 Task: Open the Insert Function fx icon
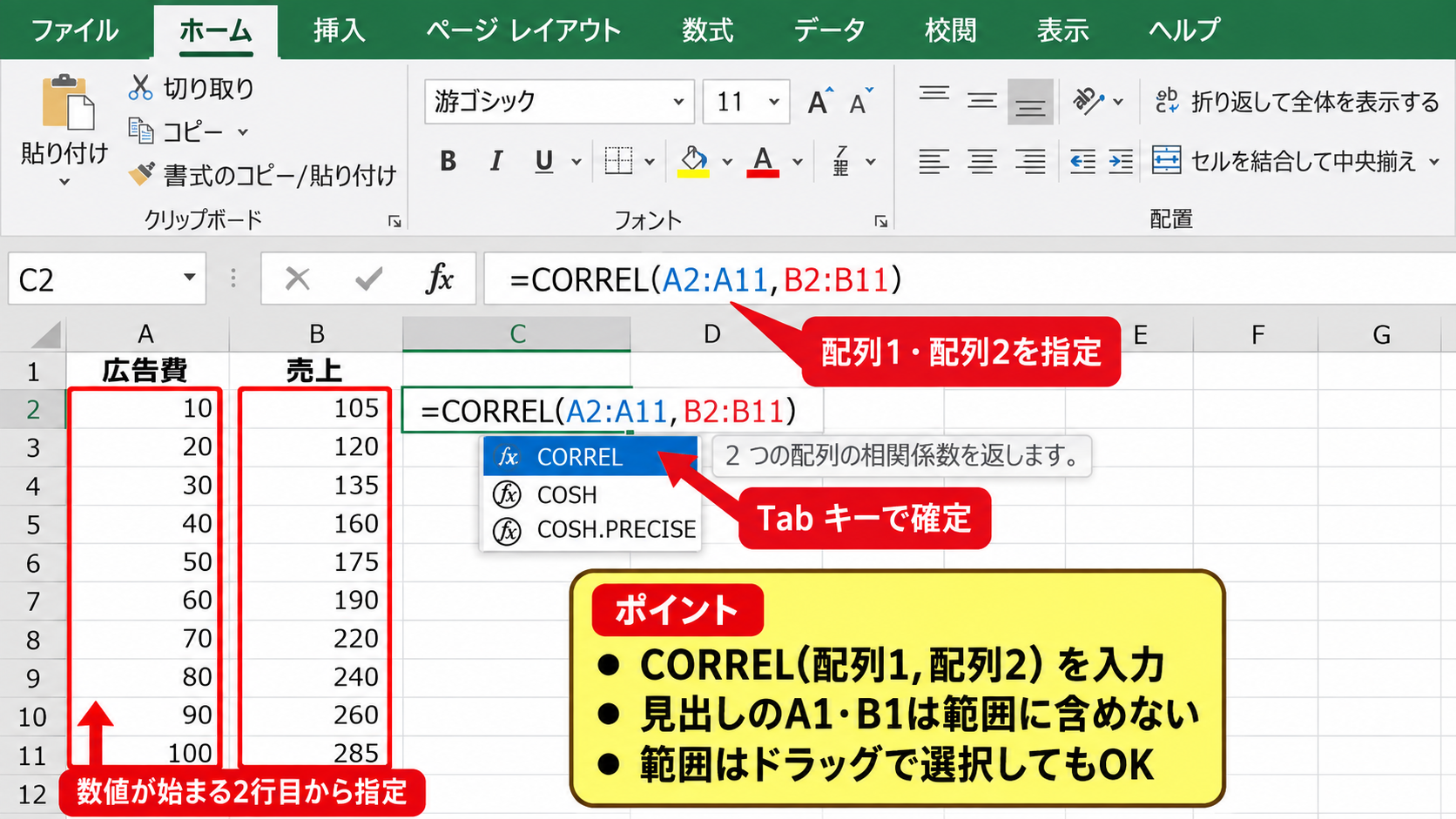[x=440, y=279]
